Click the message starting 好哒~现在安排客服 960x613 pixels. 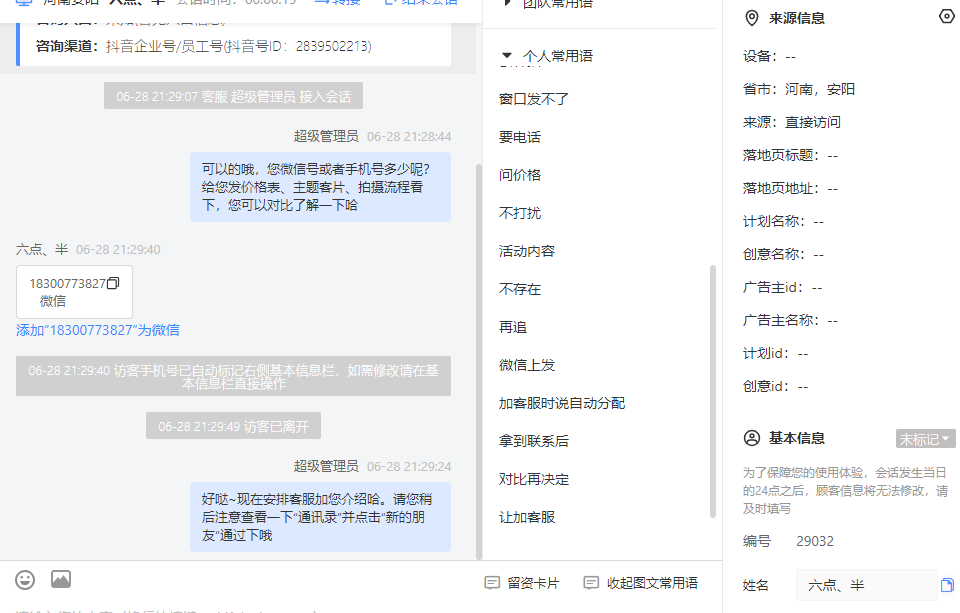320,517
